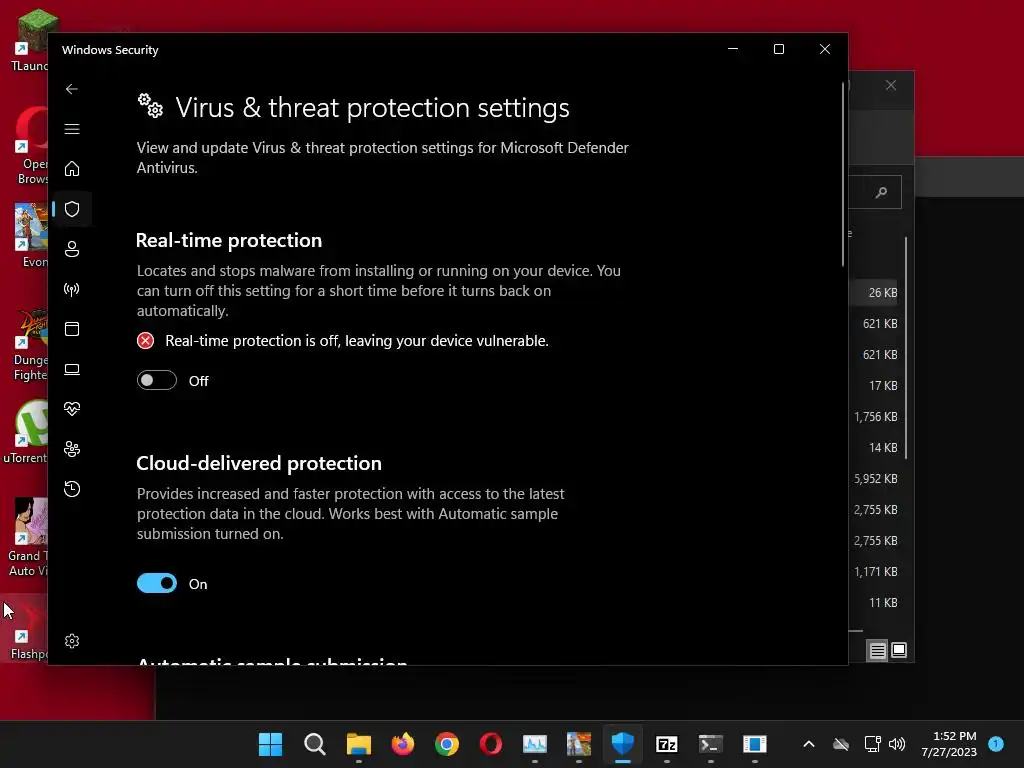Launch Google Chrome from the taskbar
Viewport: 1024px width, 768px height.
click(447, 744)
